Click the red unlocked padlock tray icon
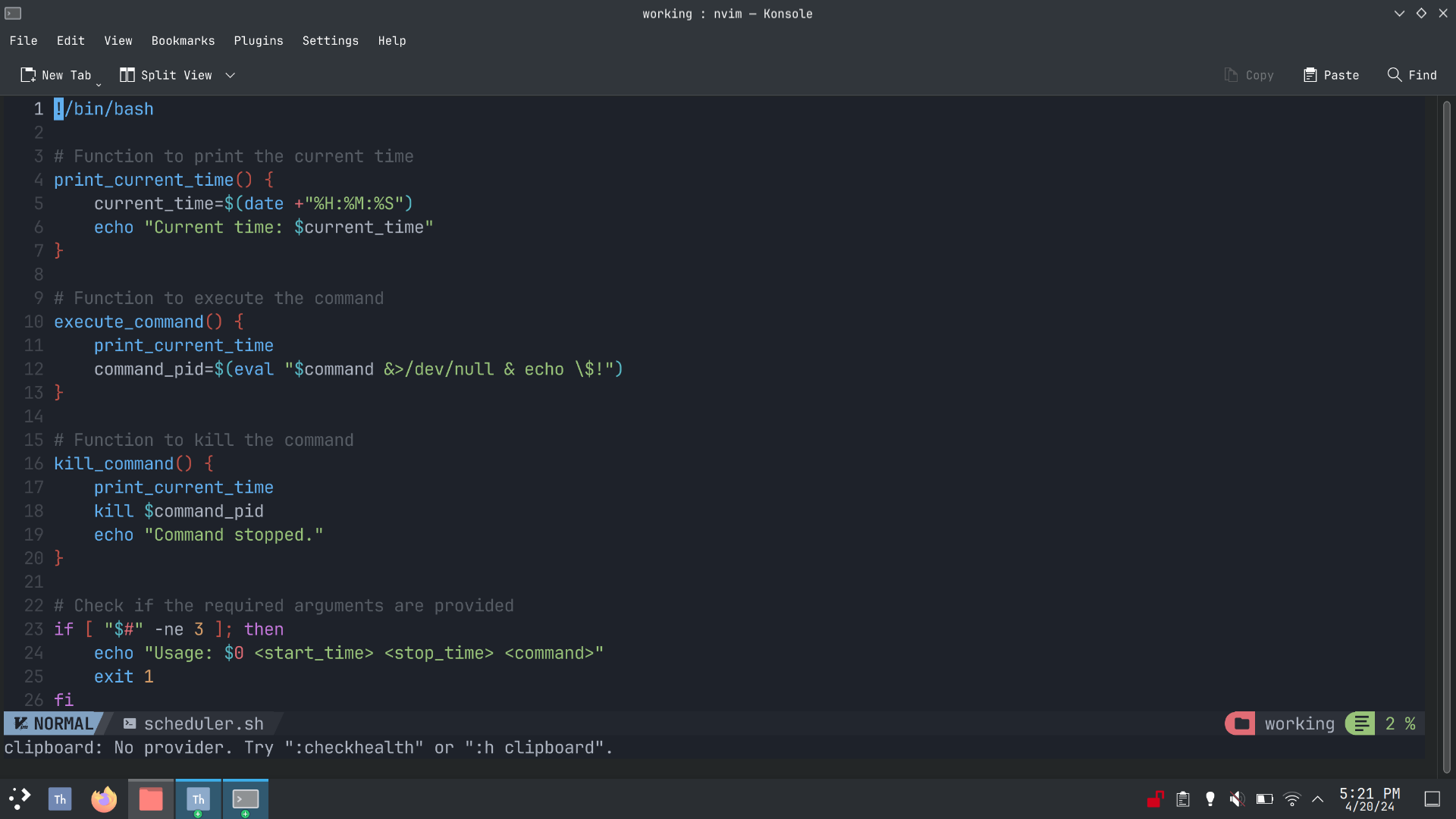1456x819 pixels. (x=1155, y=799)
